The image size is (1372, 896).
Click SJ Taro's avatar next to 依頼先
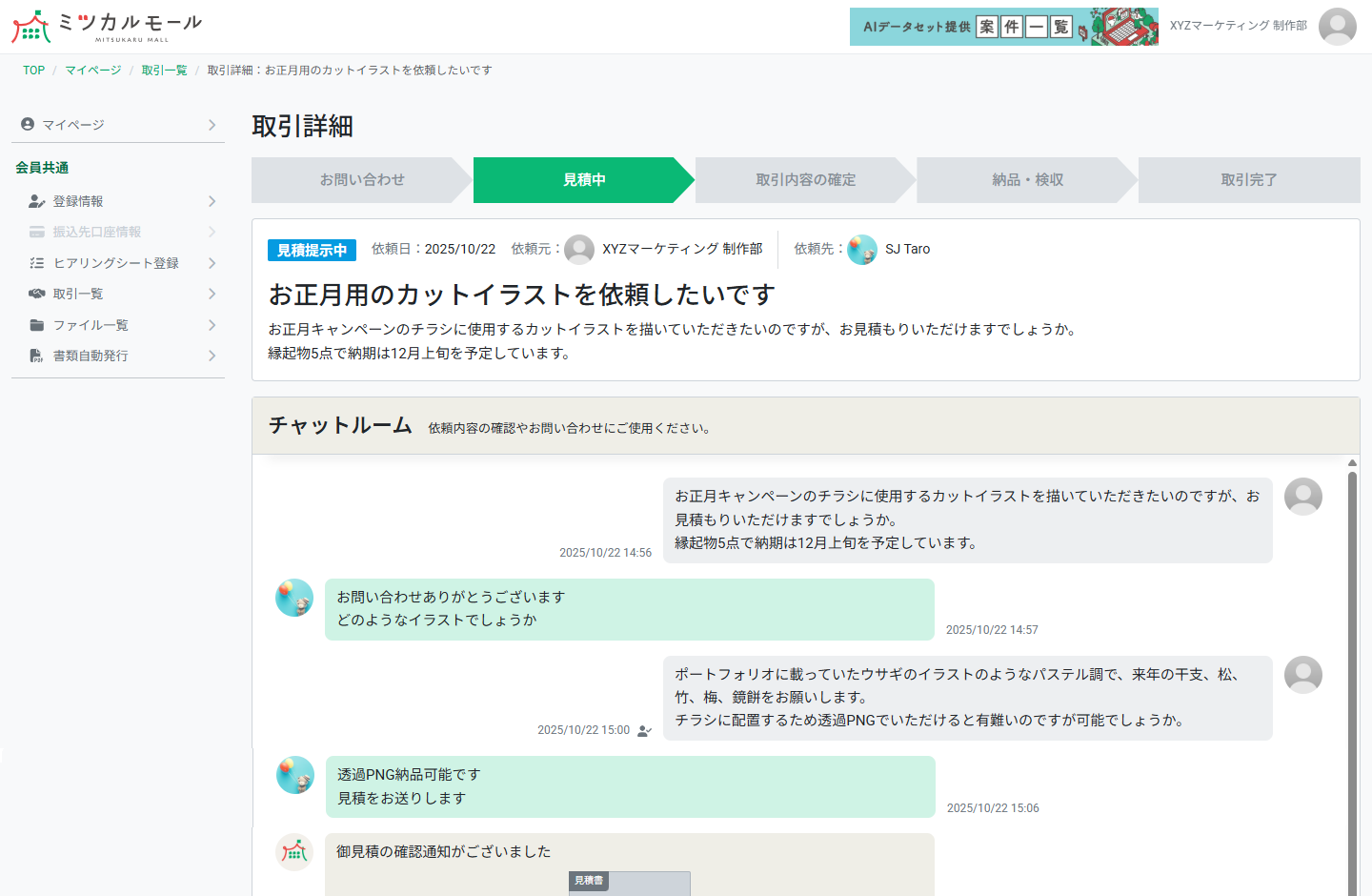point(862,249)
